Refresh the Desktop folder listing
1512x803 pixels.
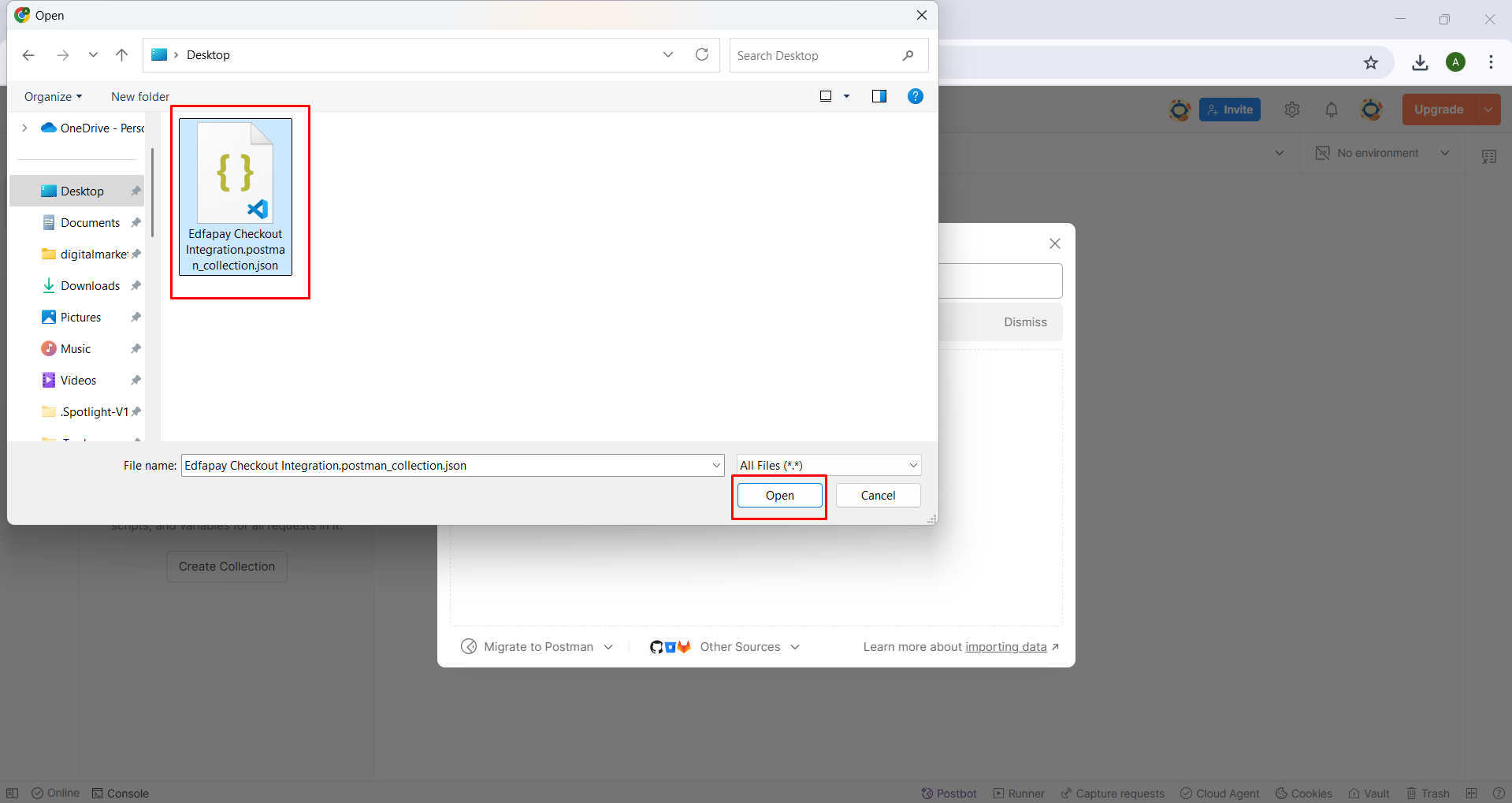702,54
